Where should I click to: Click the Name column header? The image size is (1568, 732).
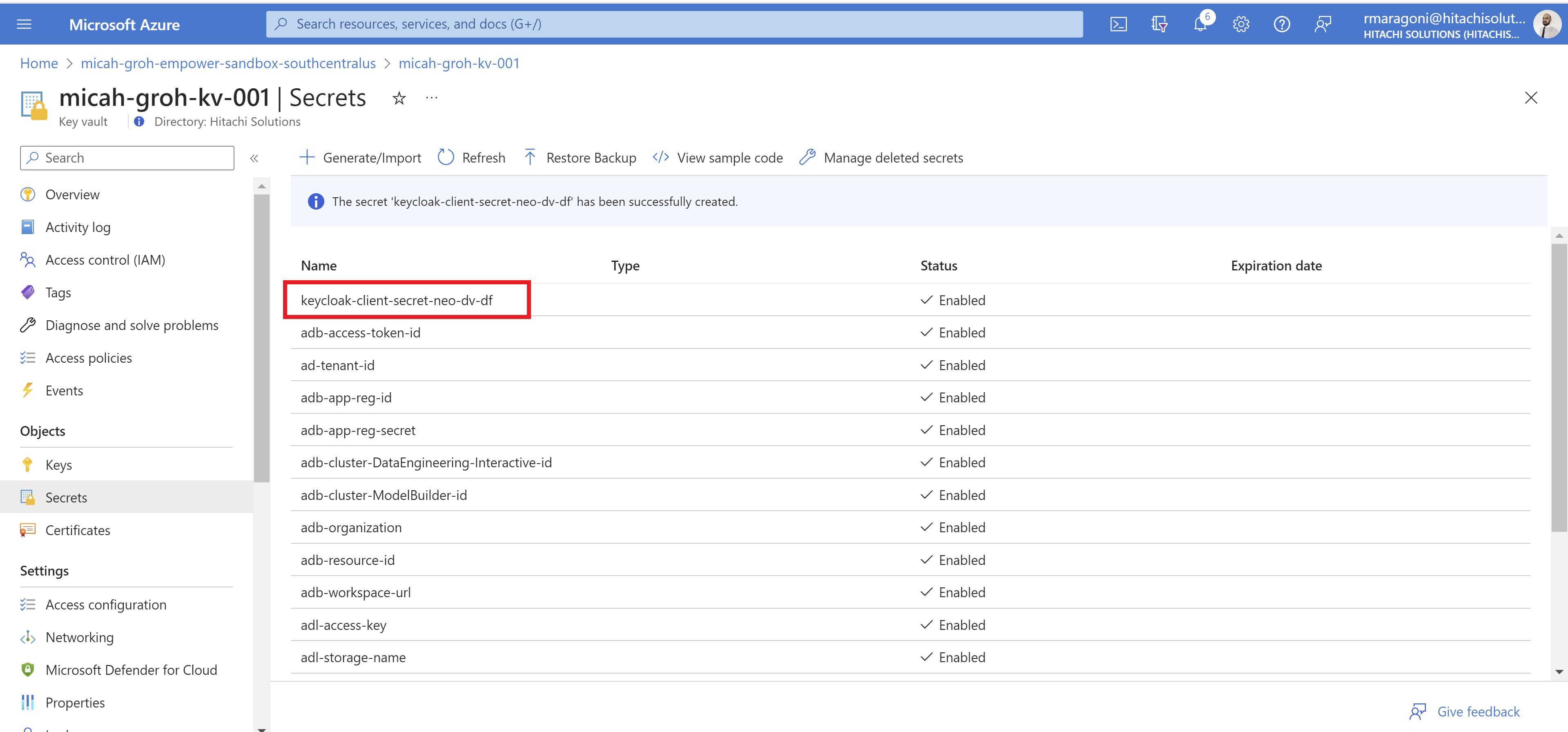coord(318,266)
